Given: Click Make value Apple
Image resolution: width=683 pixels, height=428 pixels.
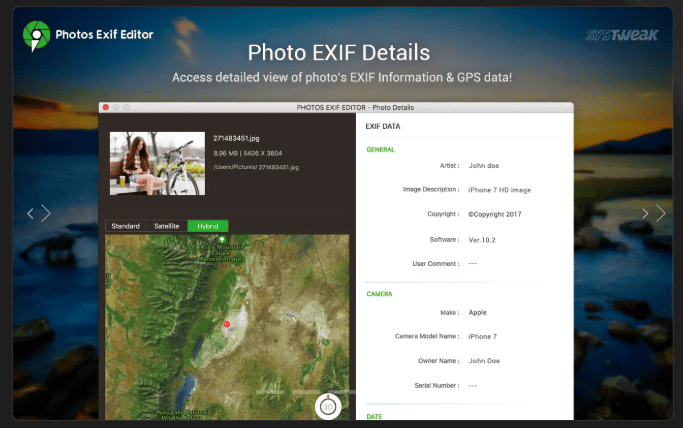Looking at the screenshot, I should (x=477, y=313).
